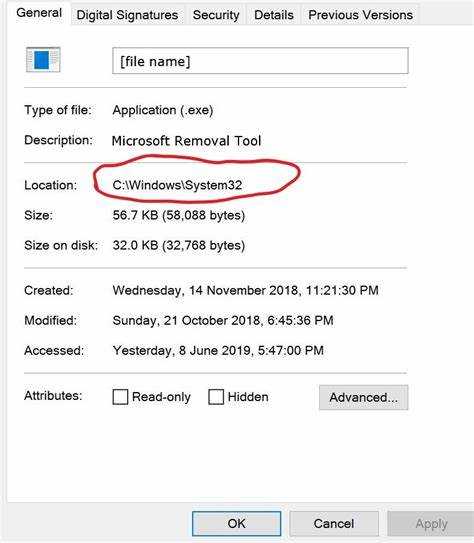Click the 56.7 KB size value
The image size is (474, 543).
[x=179, y=215]
